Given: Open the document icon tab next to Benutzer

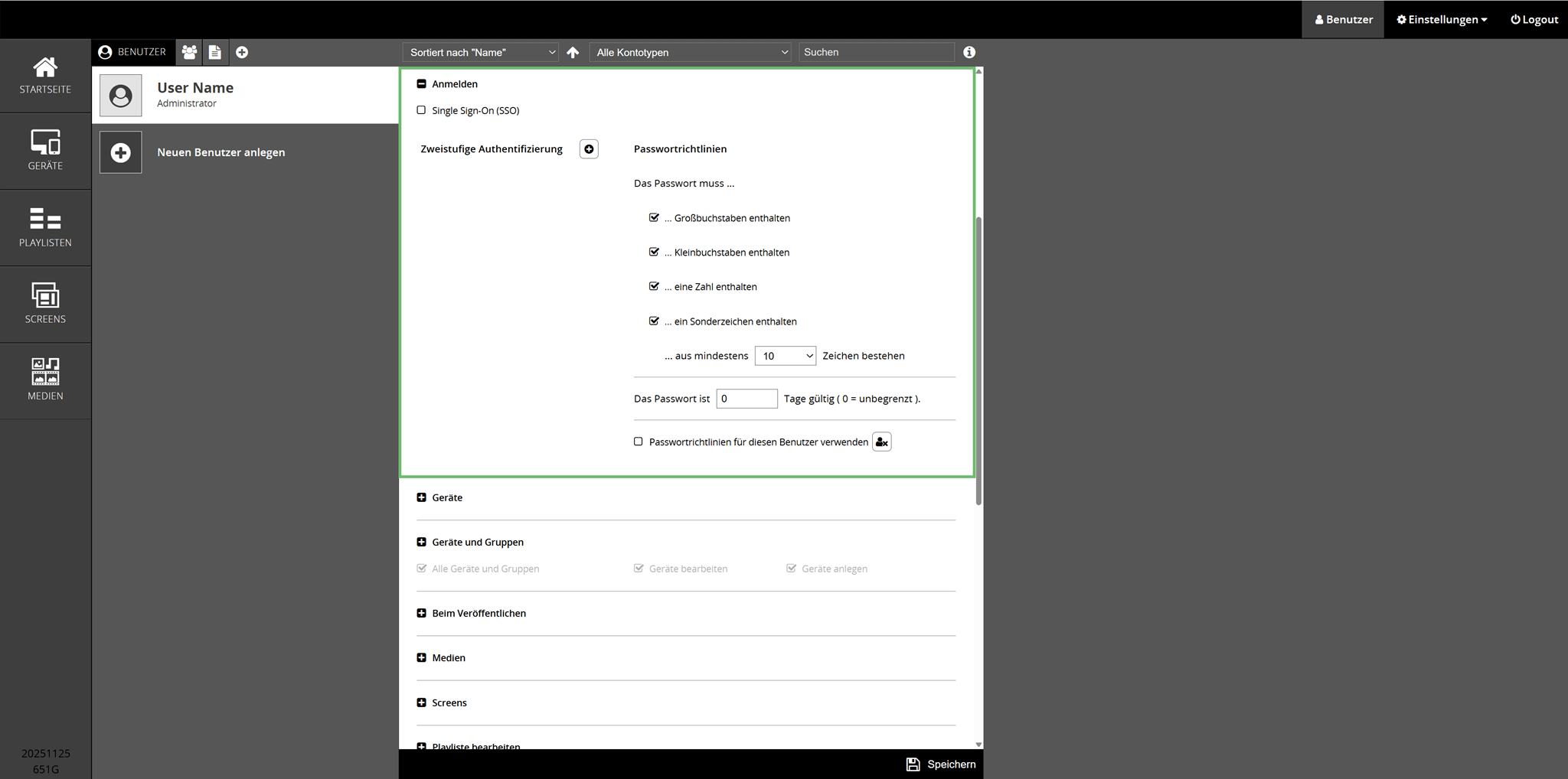Looking at the screenshot, I should click(x=215, y=52).
